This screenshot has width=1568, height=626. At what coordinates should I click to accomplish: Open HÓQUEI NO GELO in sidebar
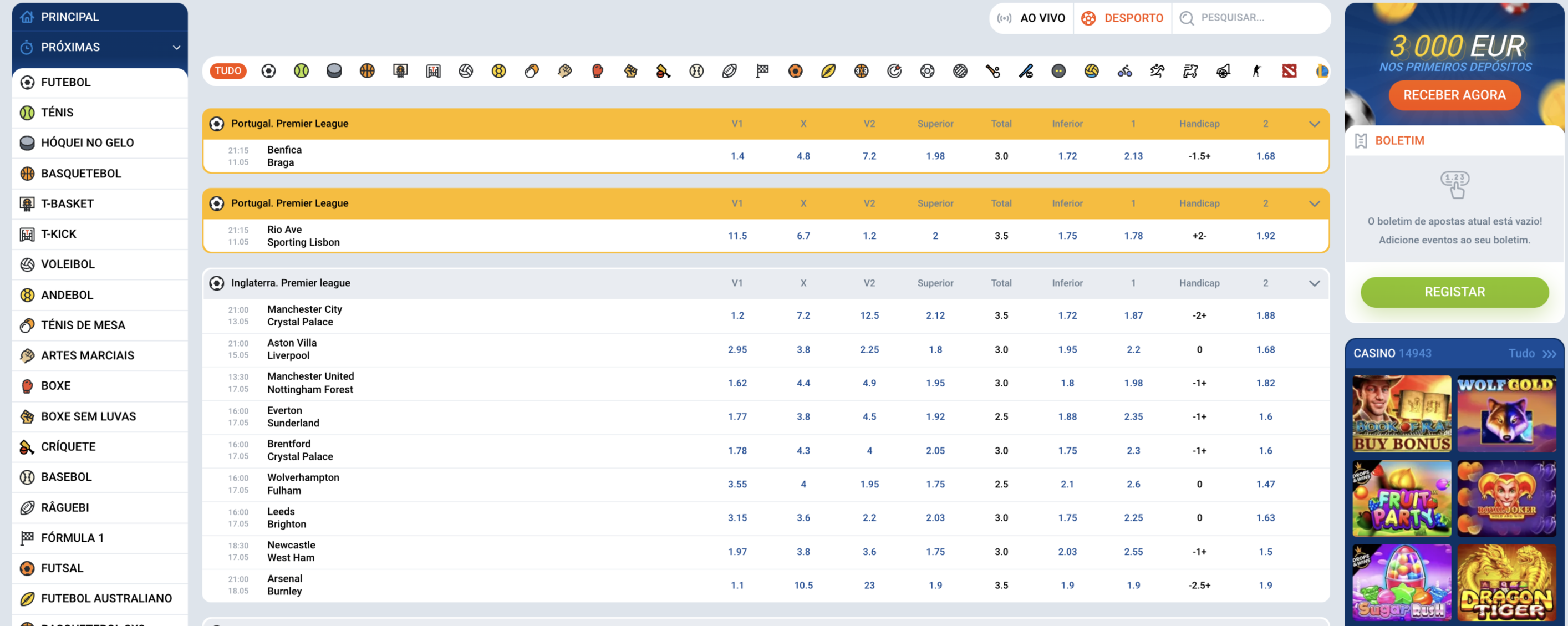pyautogui.click(x=100, y=142)
